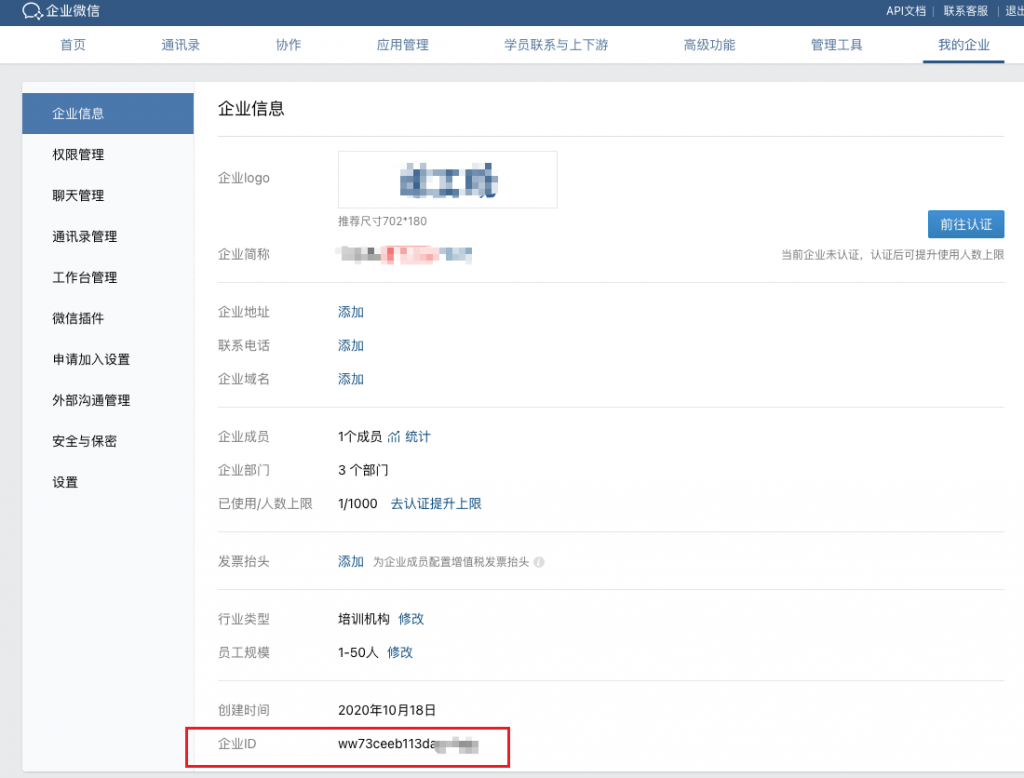
Task: Click the 去认证提升上限 link
Action: point(436,504)
